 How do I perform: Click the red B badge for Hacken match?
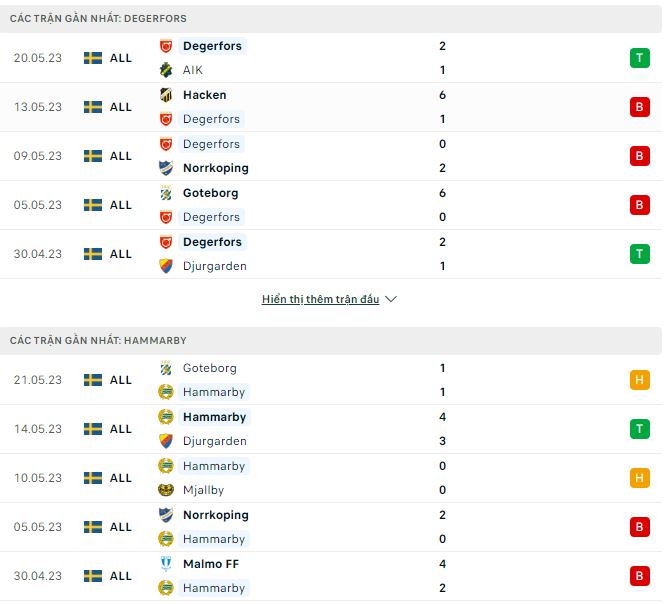[x=639, y=107]
